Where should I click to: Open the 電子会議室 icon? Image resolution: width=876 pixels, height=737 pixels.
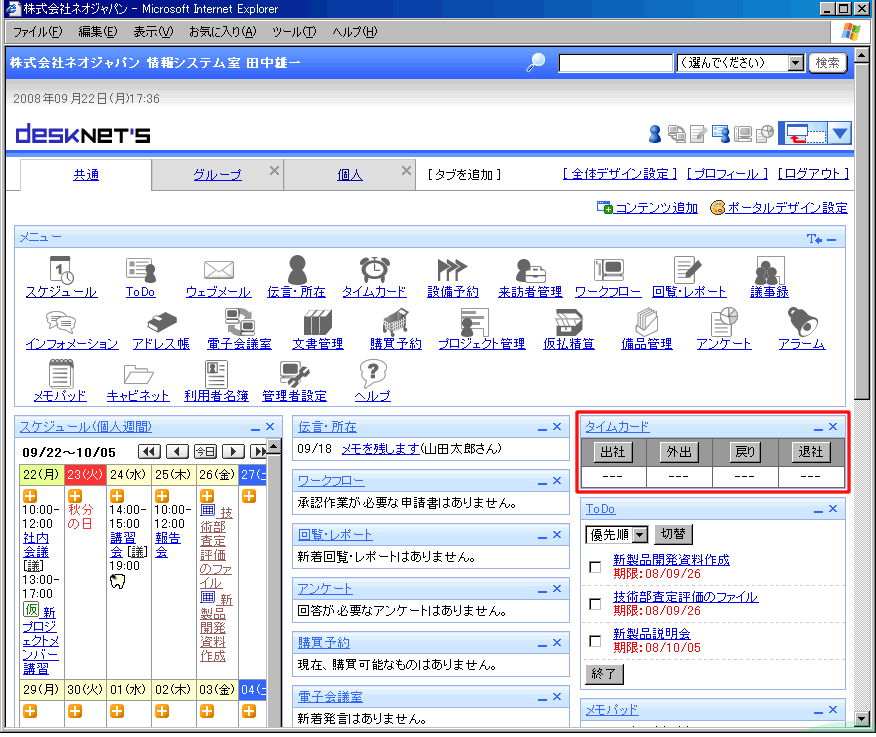click(240, 322)
